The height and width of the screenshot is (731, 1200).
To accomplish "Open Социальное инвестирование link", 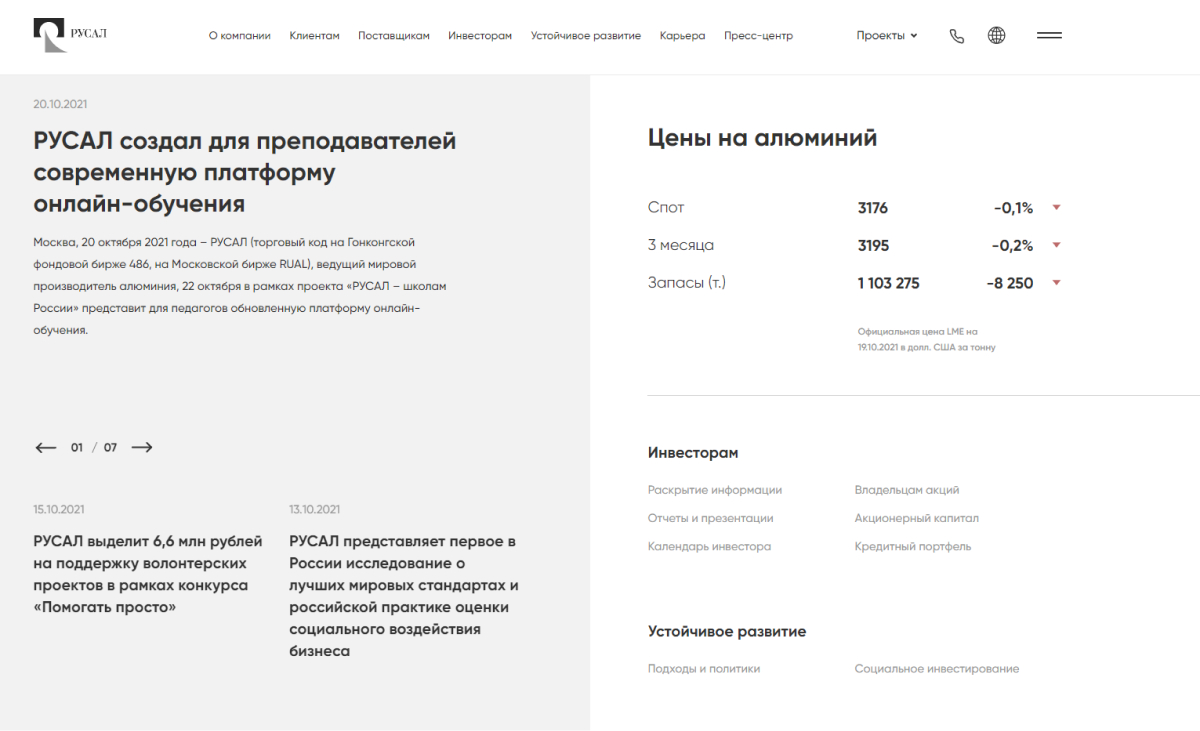I will pos(937,668).
